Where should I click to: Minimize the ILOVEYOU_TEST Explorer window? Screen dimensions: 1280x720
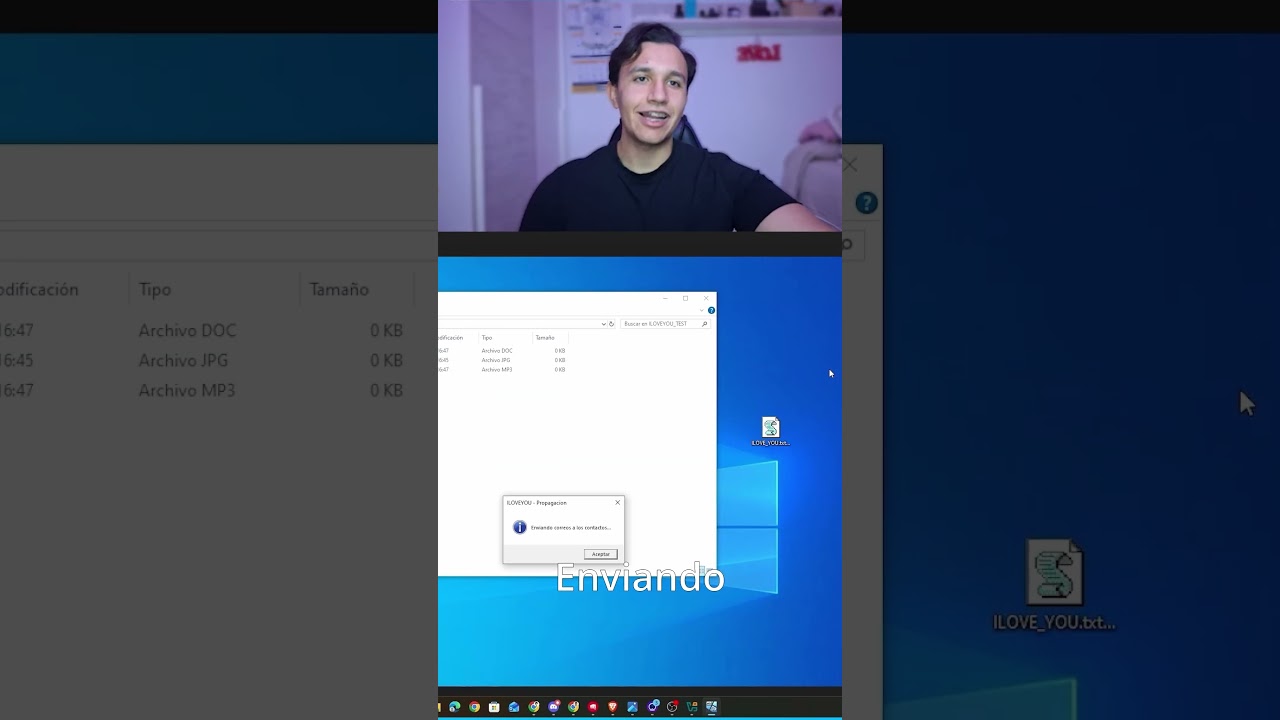pos(665,298)
